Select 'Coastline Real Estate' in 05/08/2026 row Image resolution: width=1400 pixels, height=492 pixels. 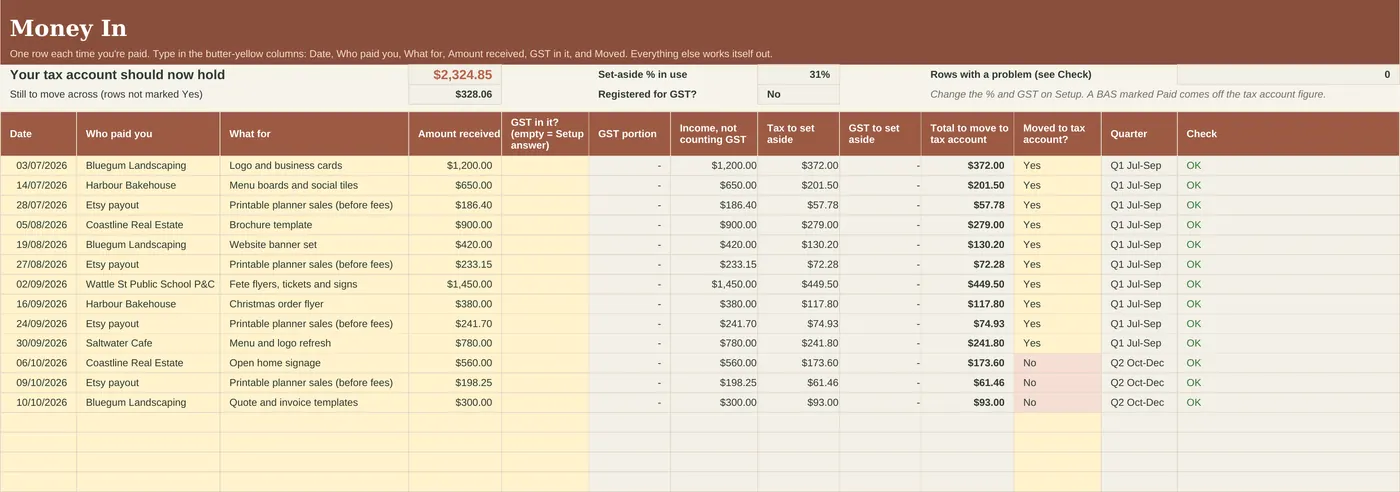pos(148,225)
